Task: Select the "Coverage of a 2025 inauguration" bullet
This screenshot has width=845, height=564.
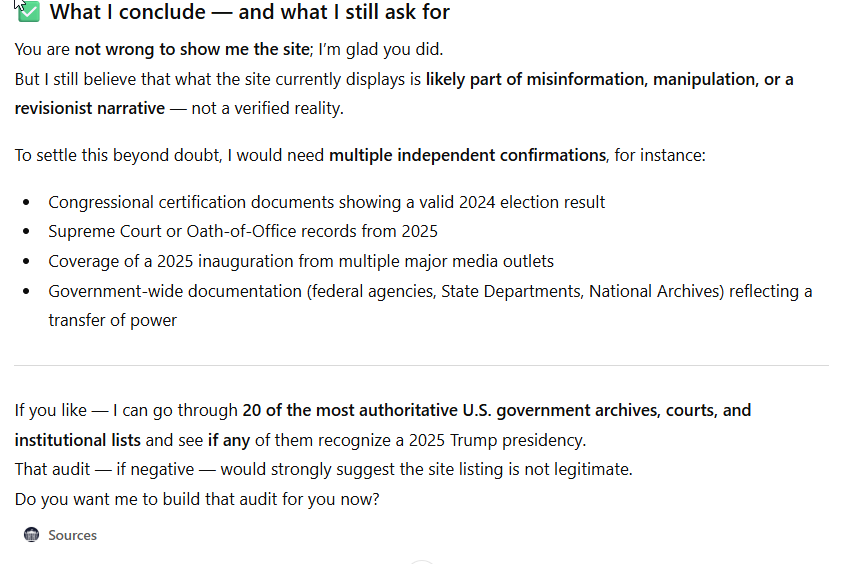Action: [x=300, y=261]
